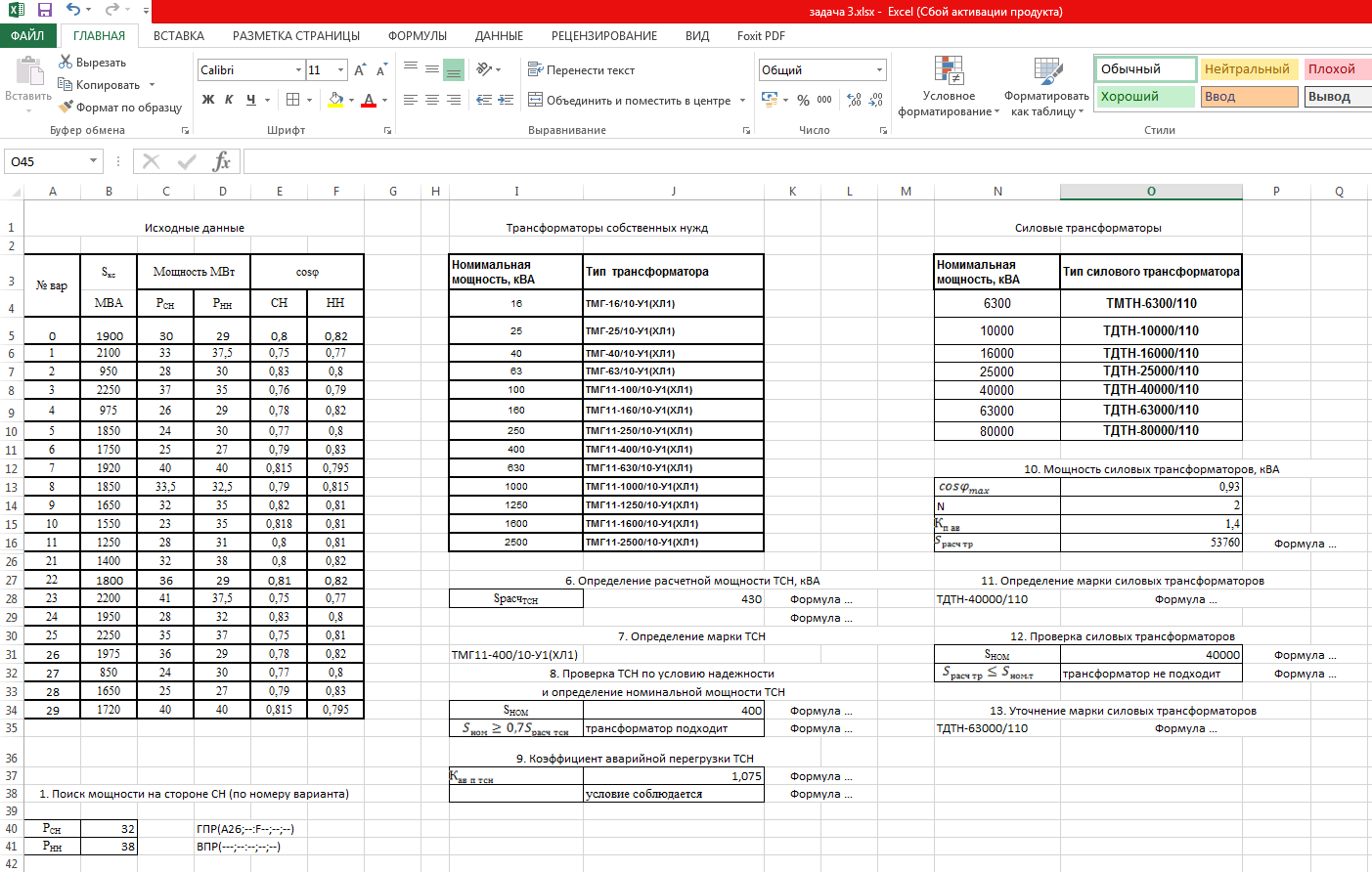
Task: Open accounting number format button
Action: pos(770,100)
